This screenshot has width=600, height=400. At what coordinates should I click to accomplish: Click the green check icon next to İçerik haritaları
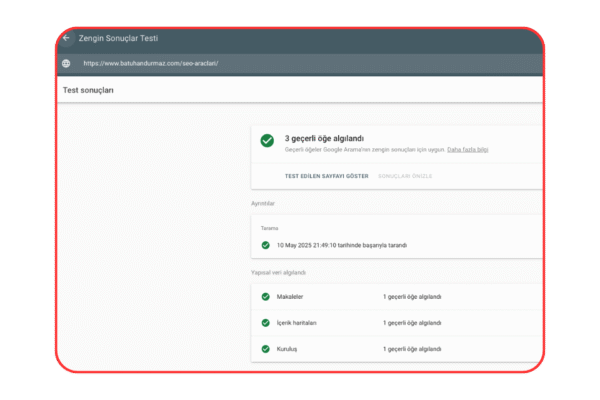(266, 323)
